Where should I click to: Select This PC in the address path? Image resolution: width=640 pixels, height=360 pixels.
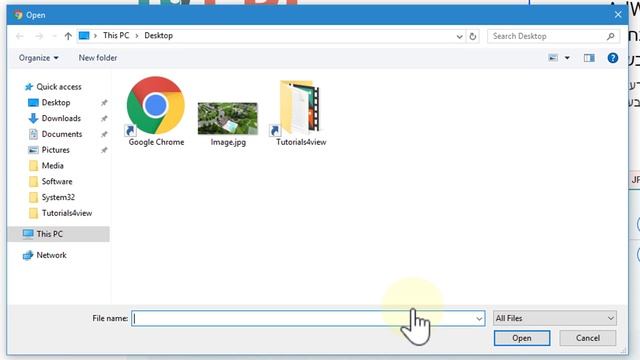pos(116,36)
